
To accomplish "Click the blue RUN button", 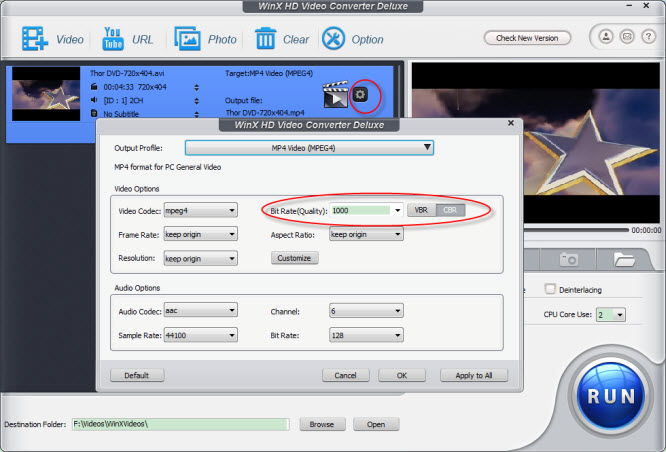I will coord(610,396).
